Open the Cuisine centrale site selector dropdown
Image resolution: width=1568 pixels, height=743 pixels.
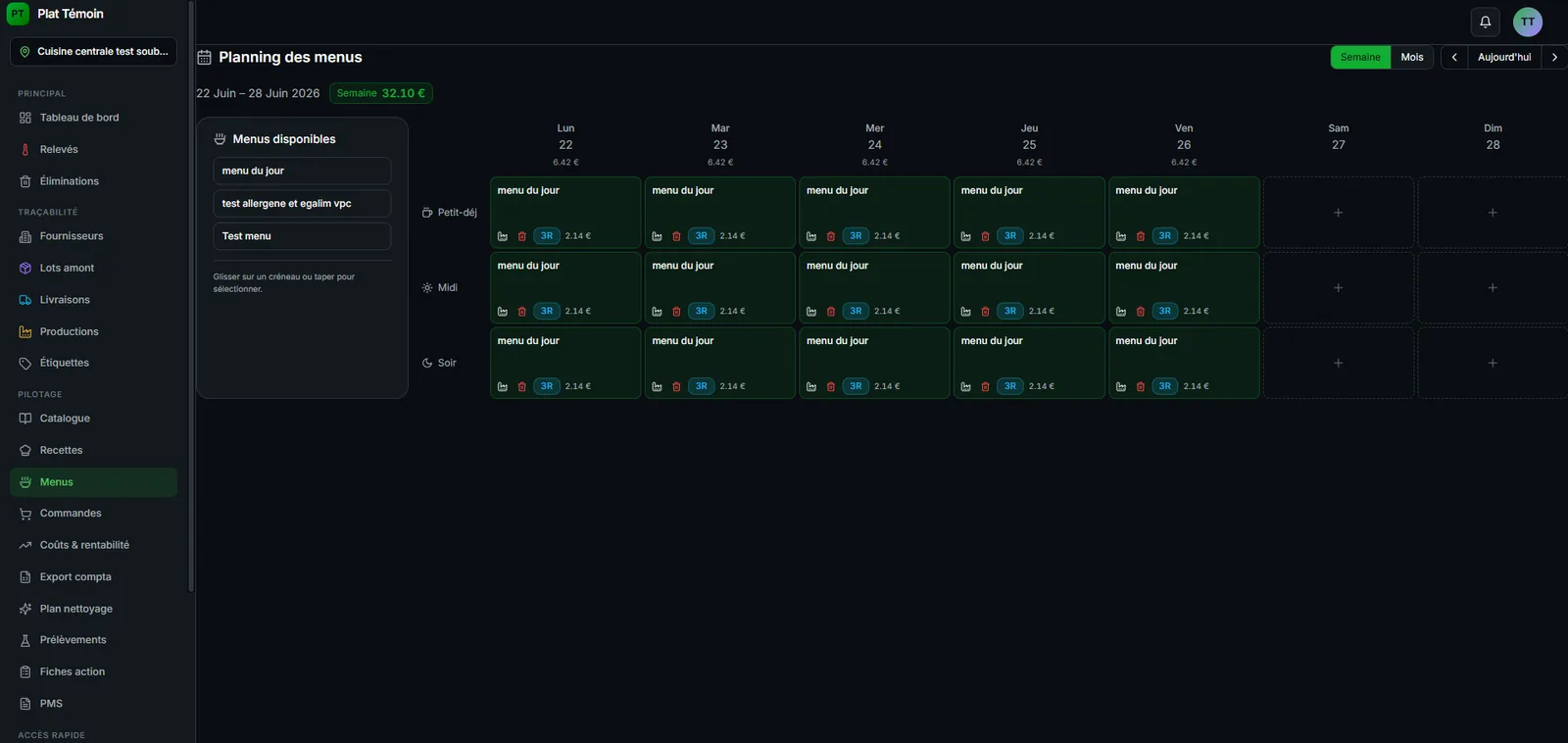[93, 52]
